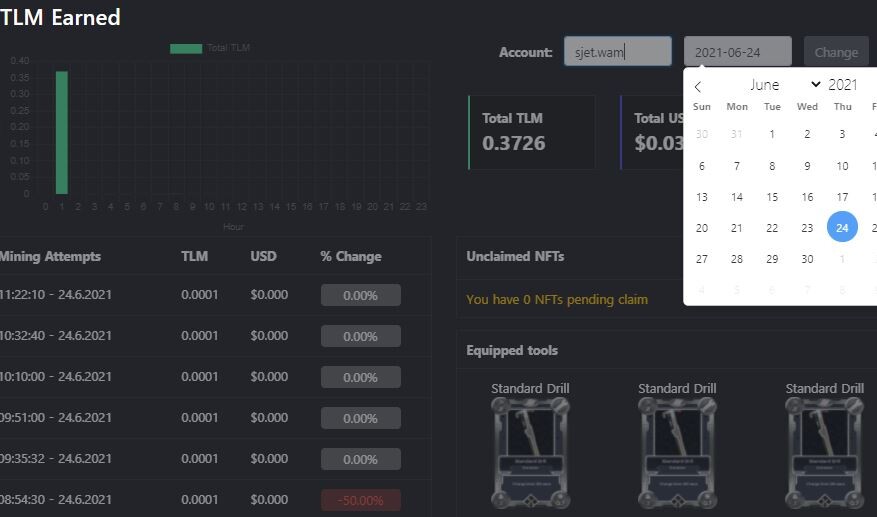Click the NFTs pending claim message
Viewport: 877px width, 517px height.
(x=557, y=299)
